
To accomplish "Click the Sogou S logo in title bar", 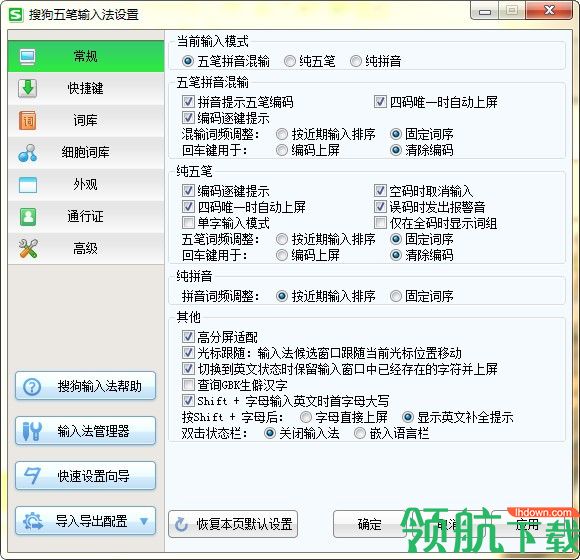I will (16, 15).
